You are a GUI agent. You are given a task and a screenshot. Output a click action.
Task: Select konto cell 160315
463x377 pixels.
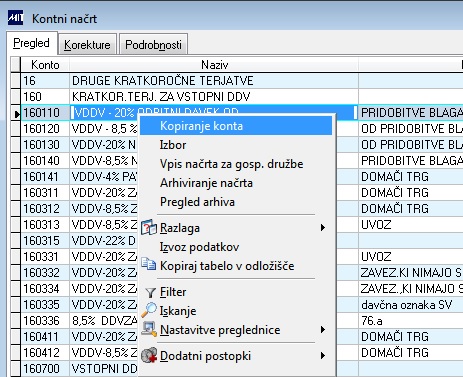pos(45,241)
